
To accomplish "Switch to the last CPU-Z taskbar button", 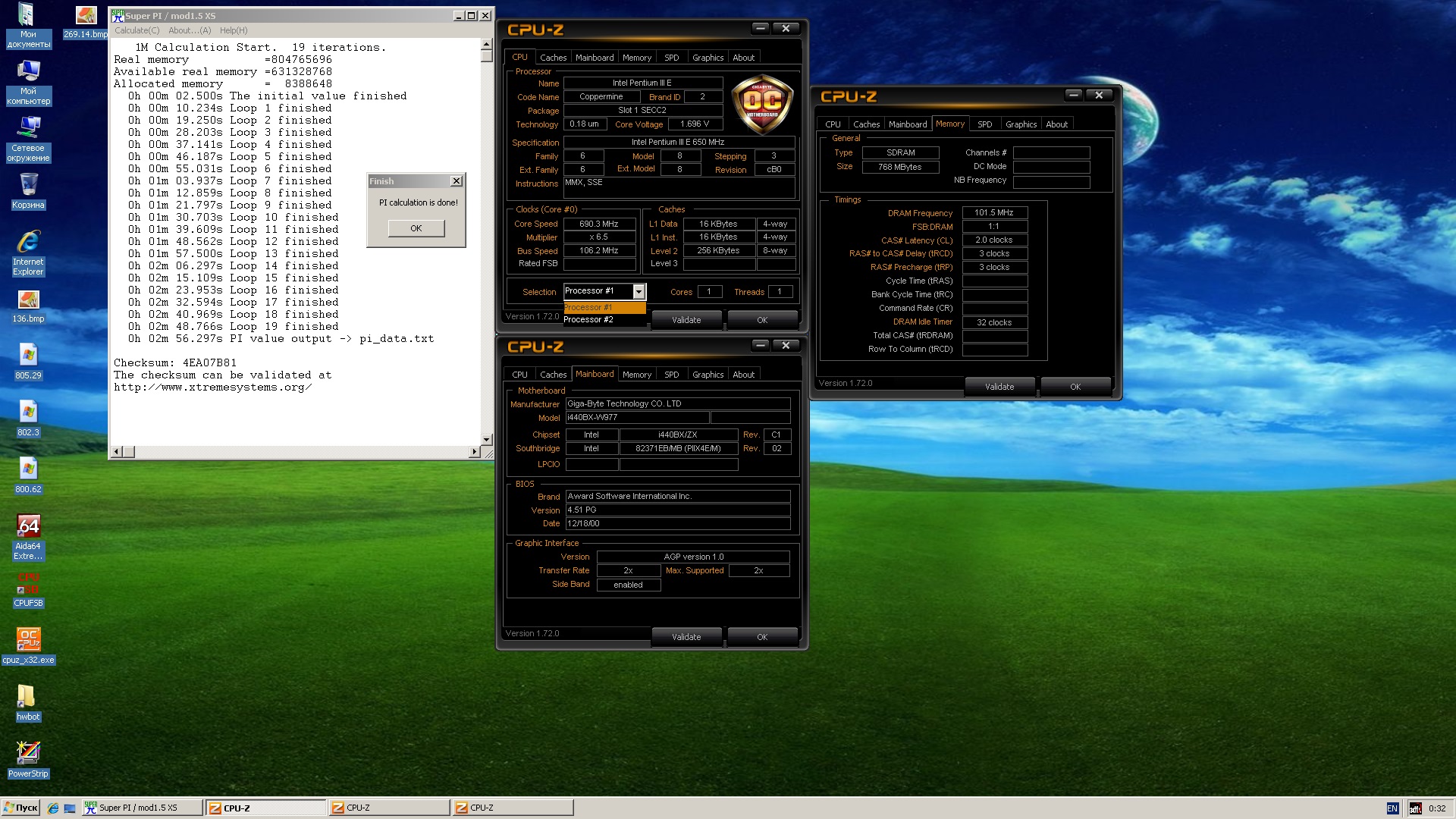I will point(512,808).
